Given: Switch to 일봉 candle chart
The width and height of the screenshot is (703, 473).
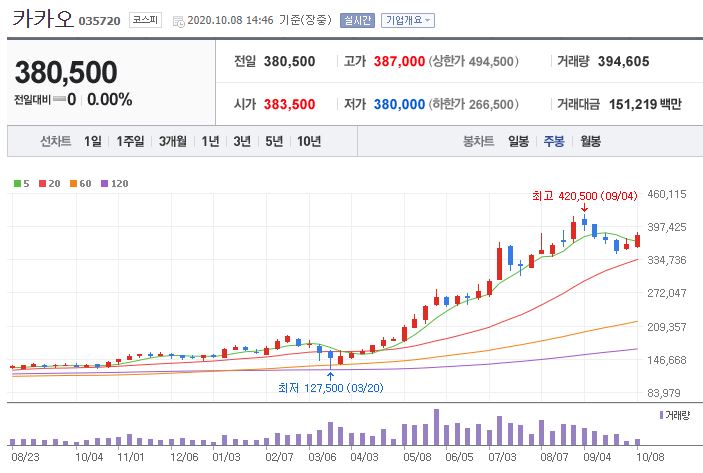Looking at the screenshot, I should 518,141.
